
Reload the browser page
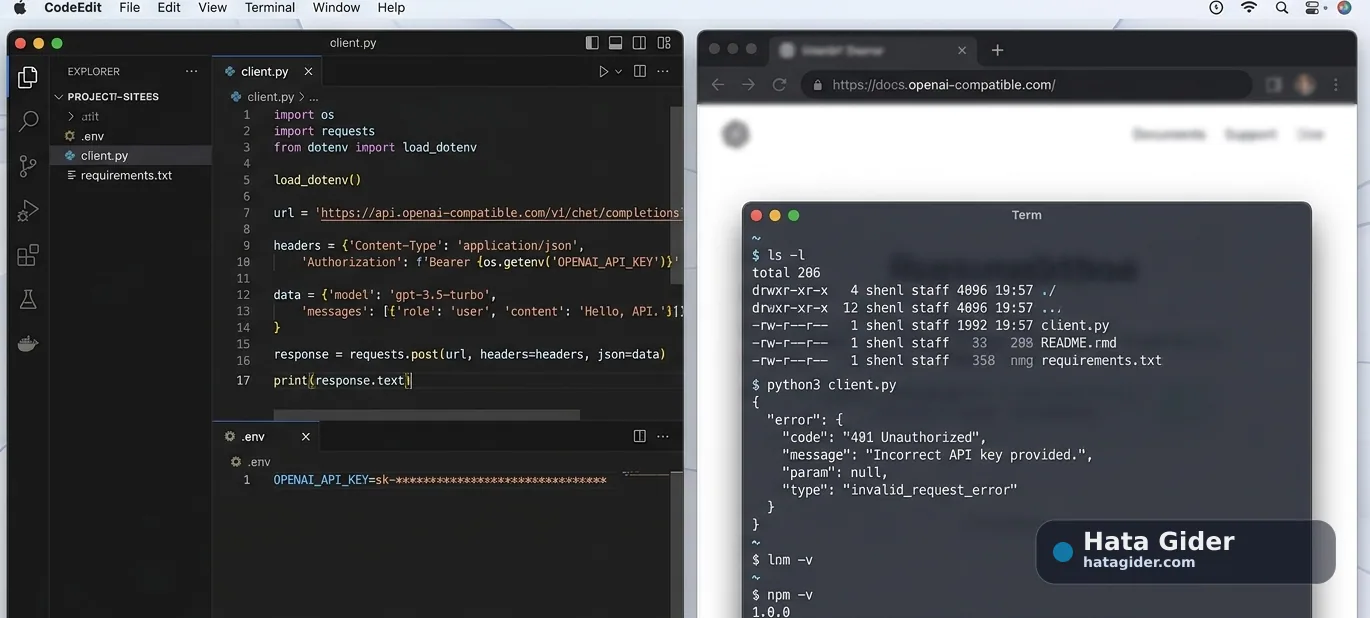click(x=780, y=85)
